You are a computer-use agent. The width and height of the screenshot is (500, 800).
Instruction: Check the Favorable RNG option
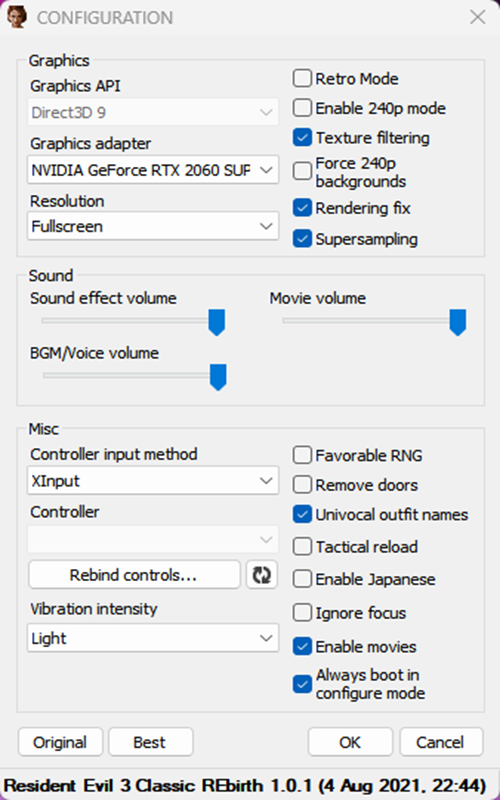coord(302,455)
